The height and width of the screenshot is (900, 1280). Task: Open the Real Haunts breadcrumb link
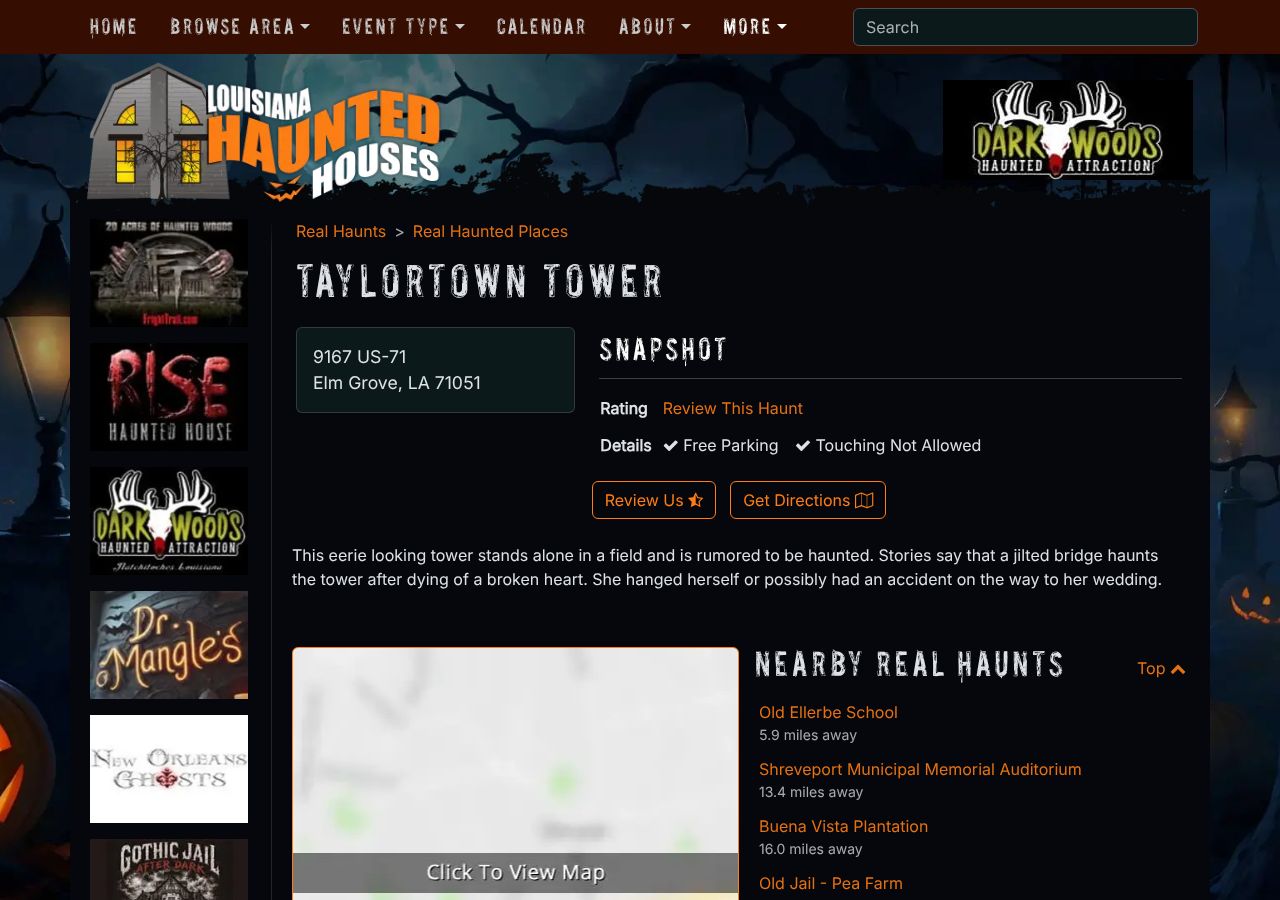pyautogui.click(x=341, y=231)
